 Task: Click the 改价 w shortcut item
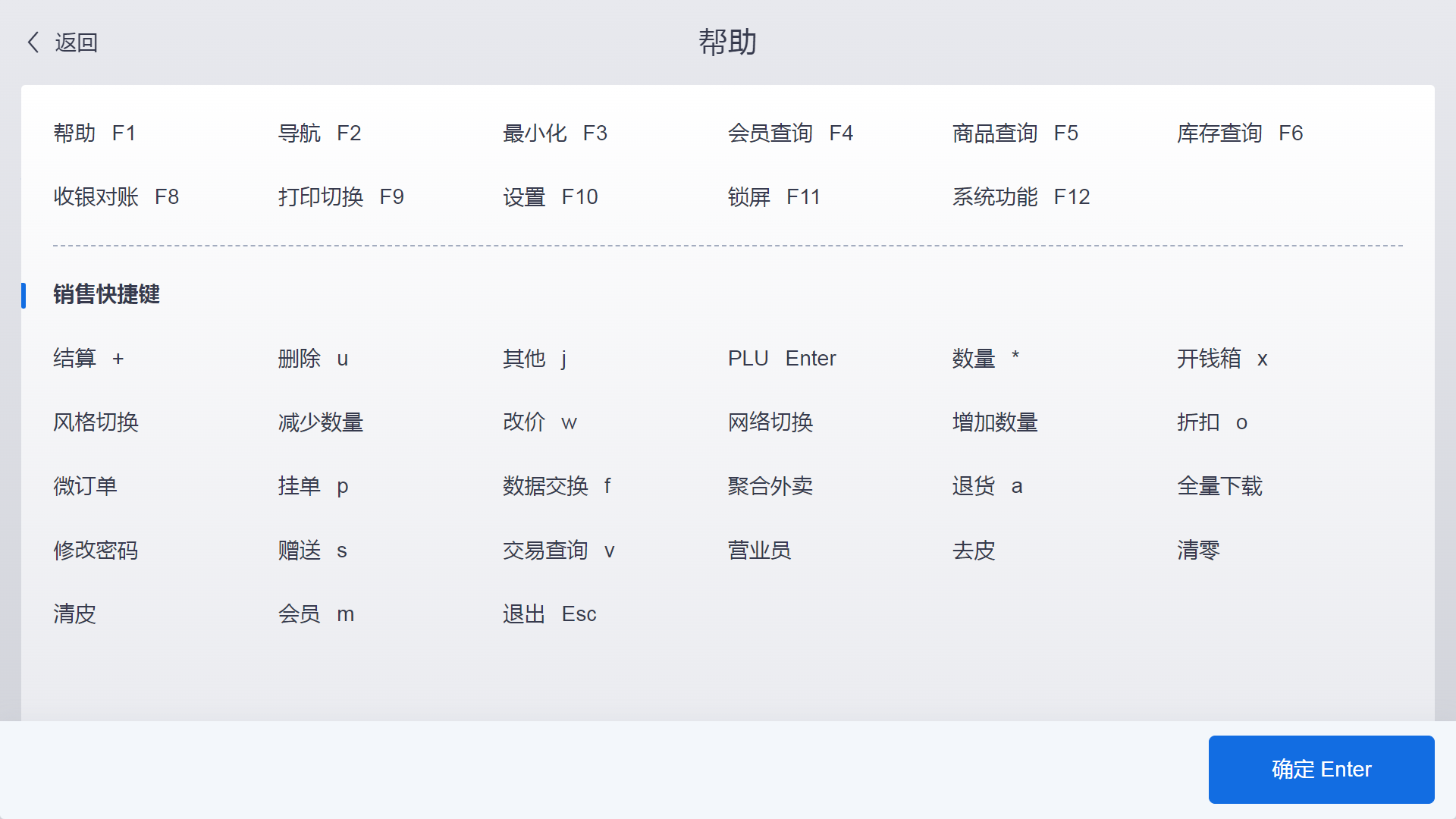coord(540,422)
